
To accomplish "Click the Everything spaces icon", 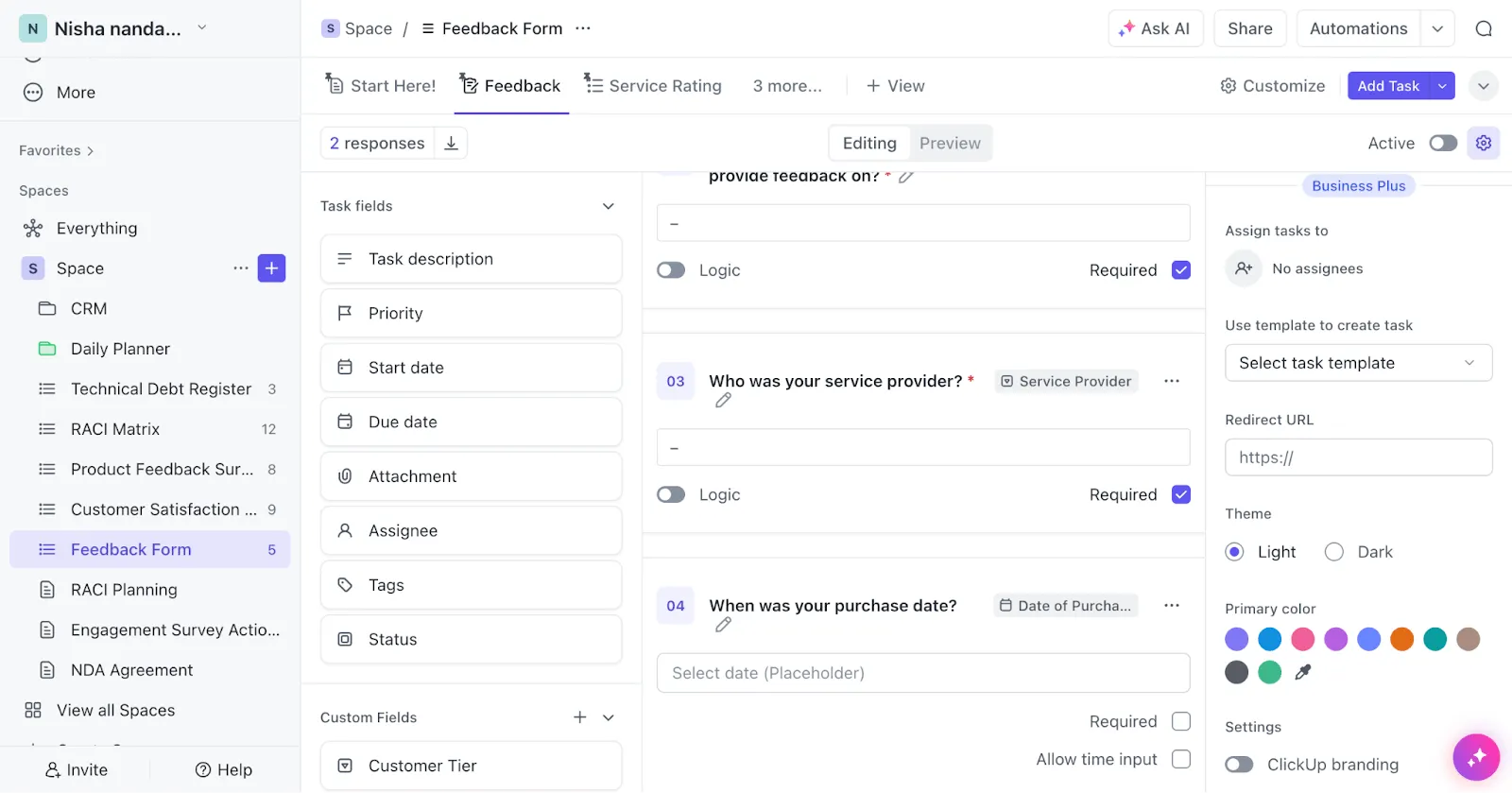I will click(33, 228).
